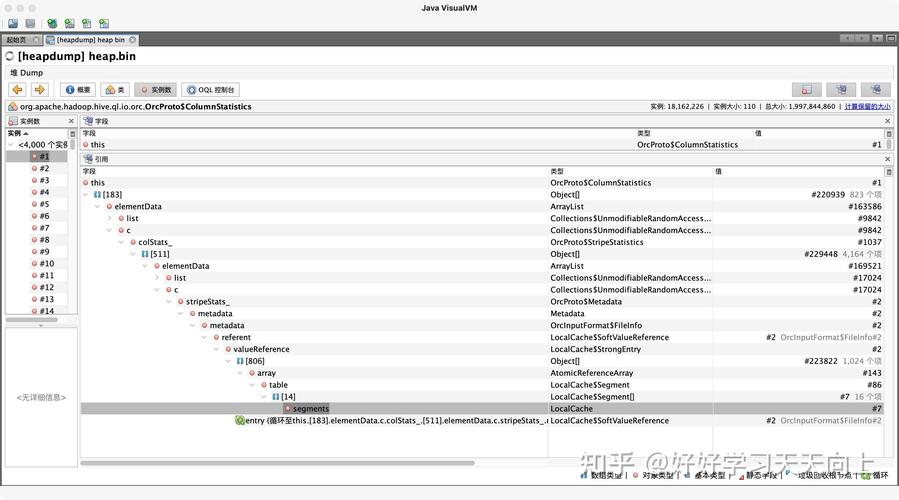The width and height of the screenshot is (899, 500).
Task: Go back with the left orange arrow
Action: click(17, 89)
